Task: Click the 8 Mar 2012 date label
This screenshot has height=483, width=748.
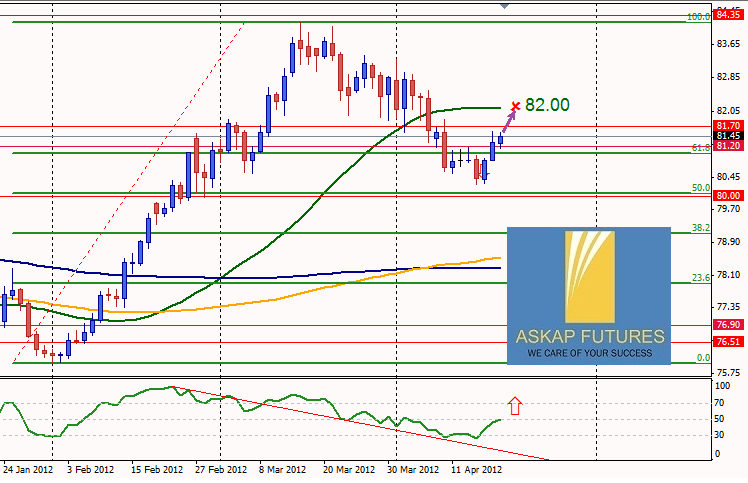Action: point(284,469)
